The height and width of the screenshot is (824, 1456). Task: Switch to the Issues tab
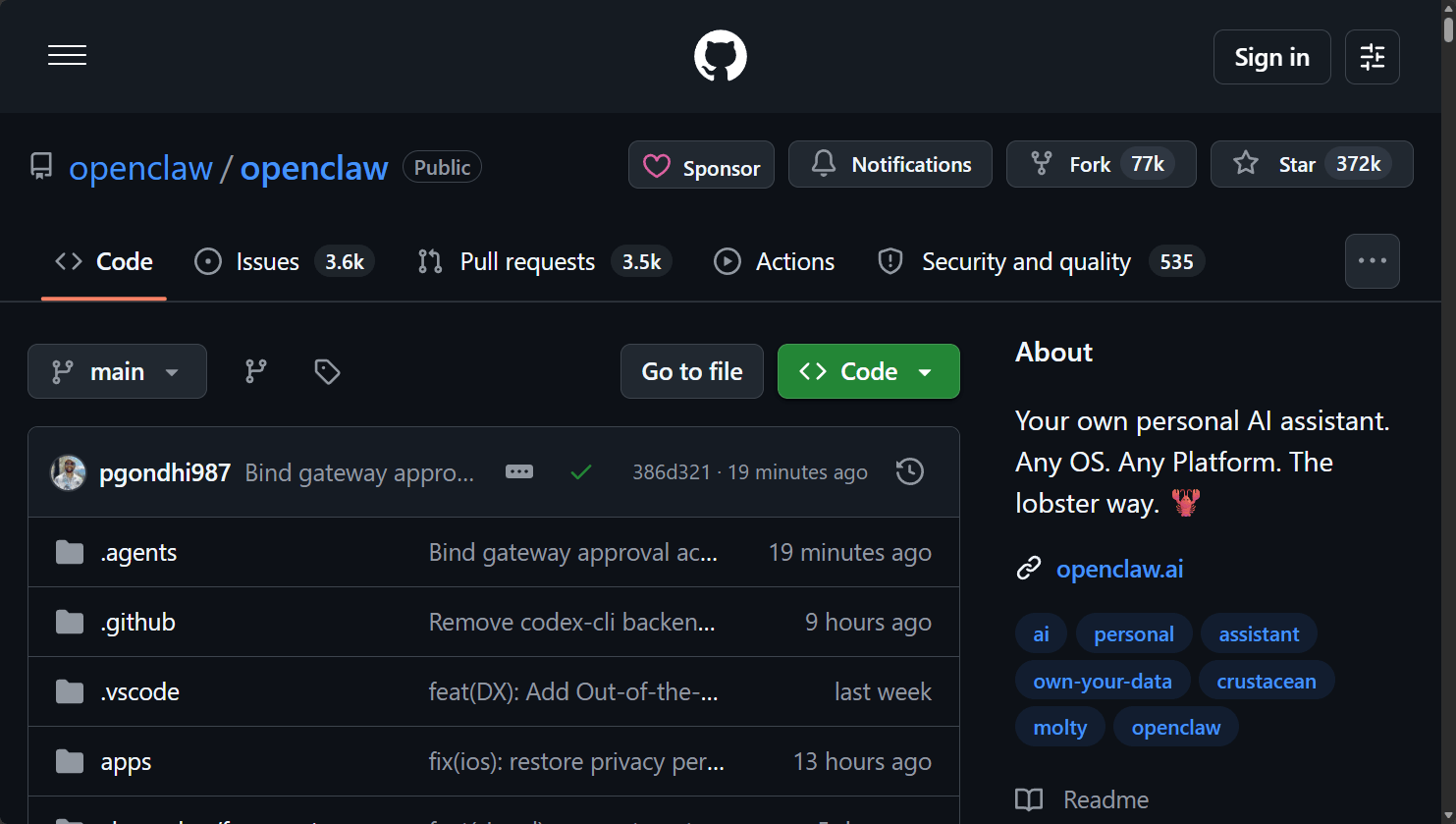(284, 261)
